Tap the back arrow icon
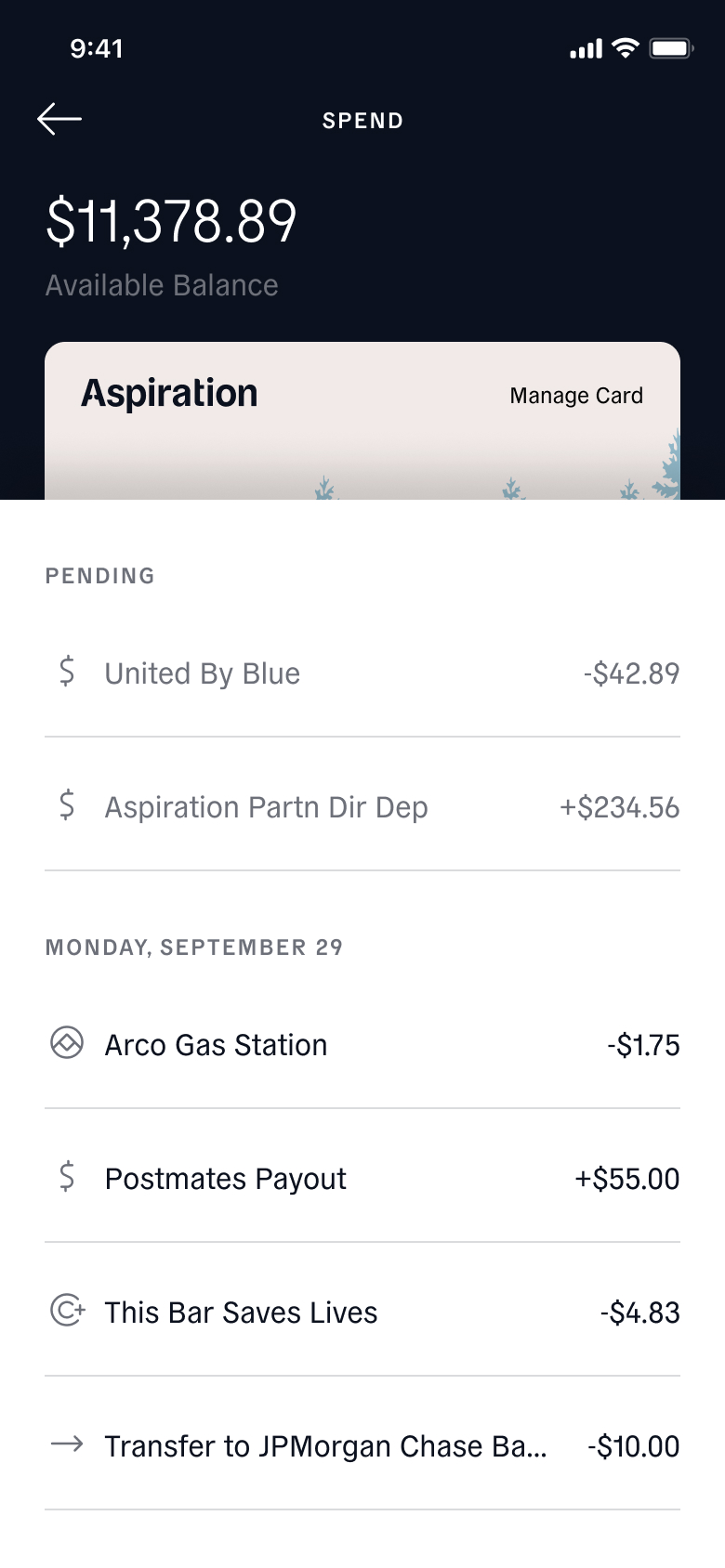725x1568 pixels. (x=59, y=119)
